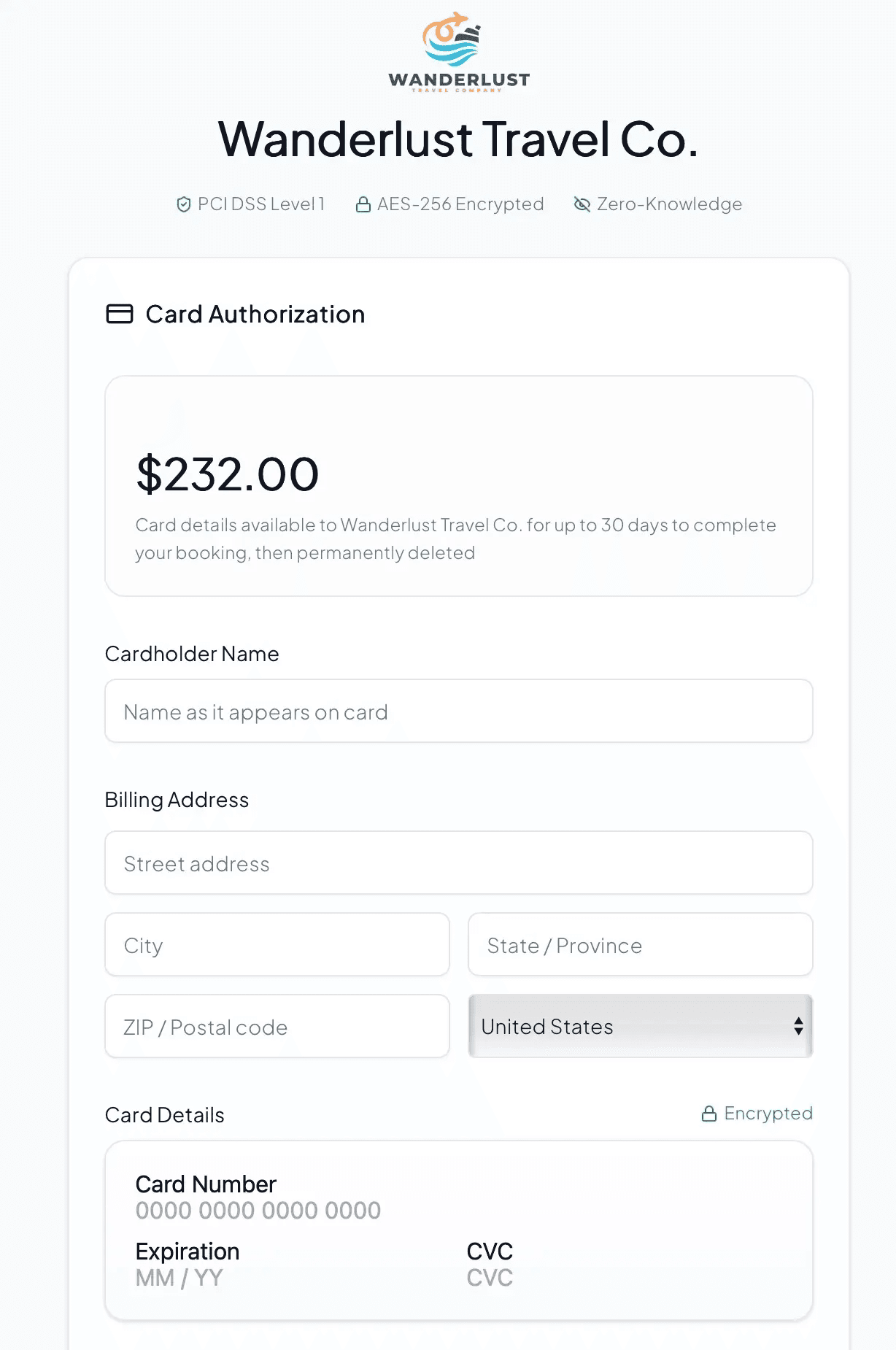Click the up-down arrows on the country selector

click(x=797, y=1026)
